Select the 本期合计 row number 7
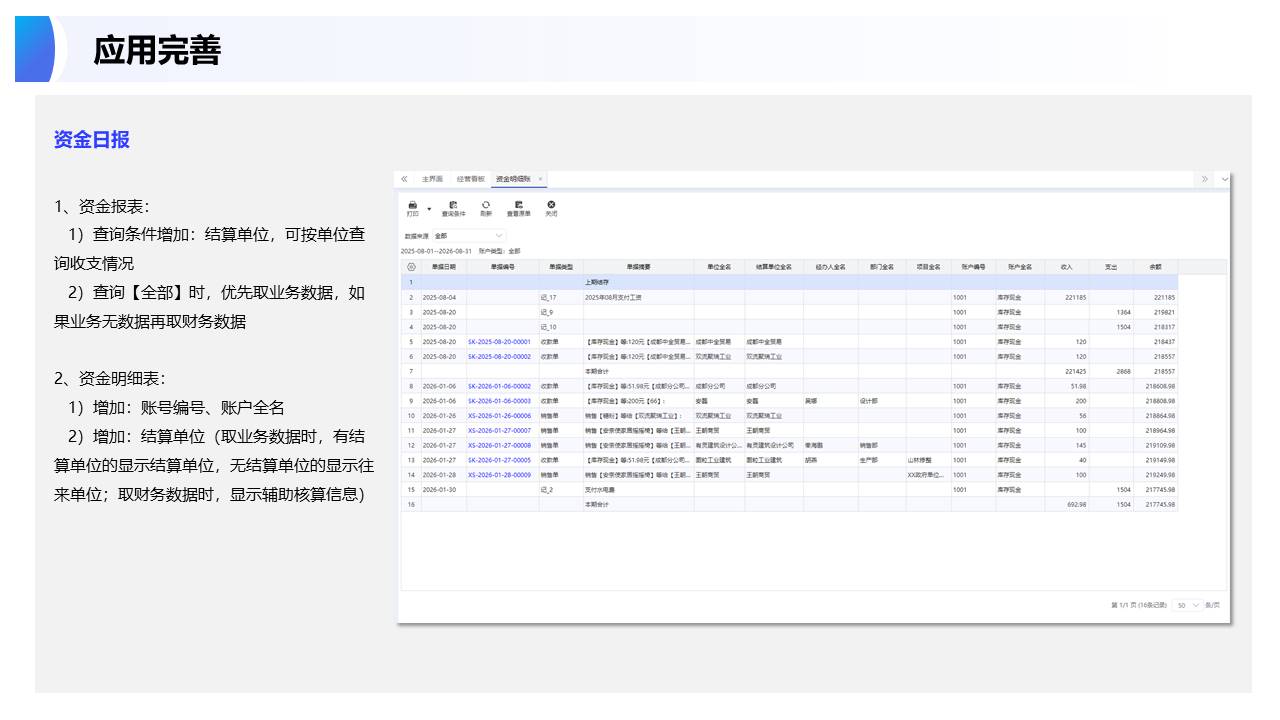 tap(410, 371)
